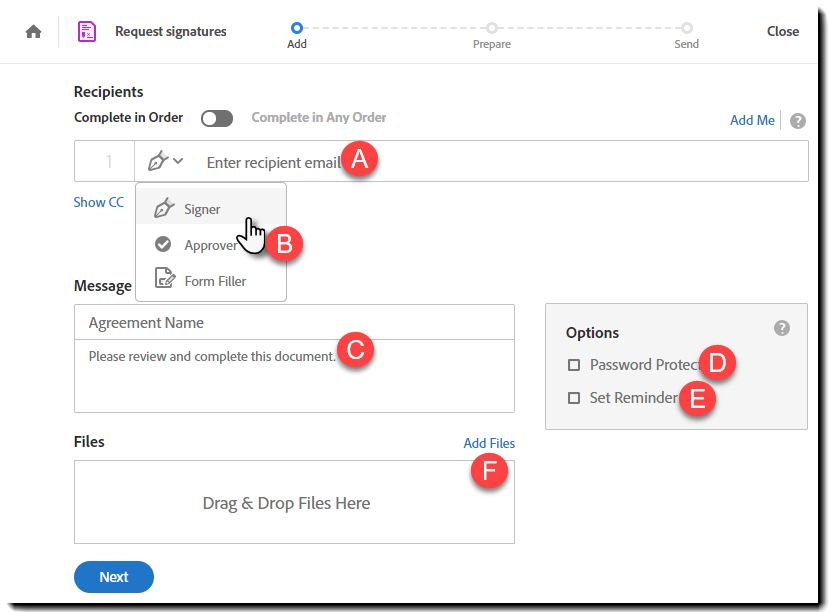Click the Form Filler document icon
The width and height of the screenshot is (830, 612).
165,278
